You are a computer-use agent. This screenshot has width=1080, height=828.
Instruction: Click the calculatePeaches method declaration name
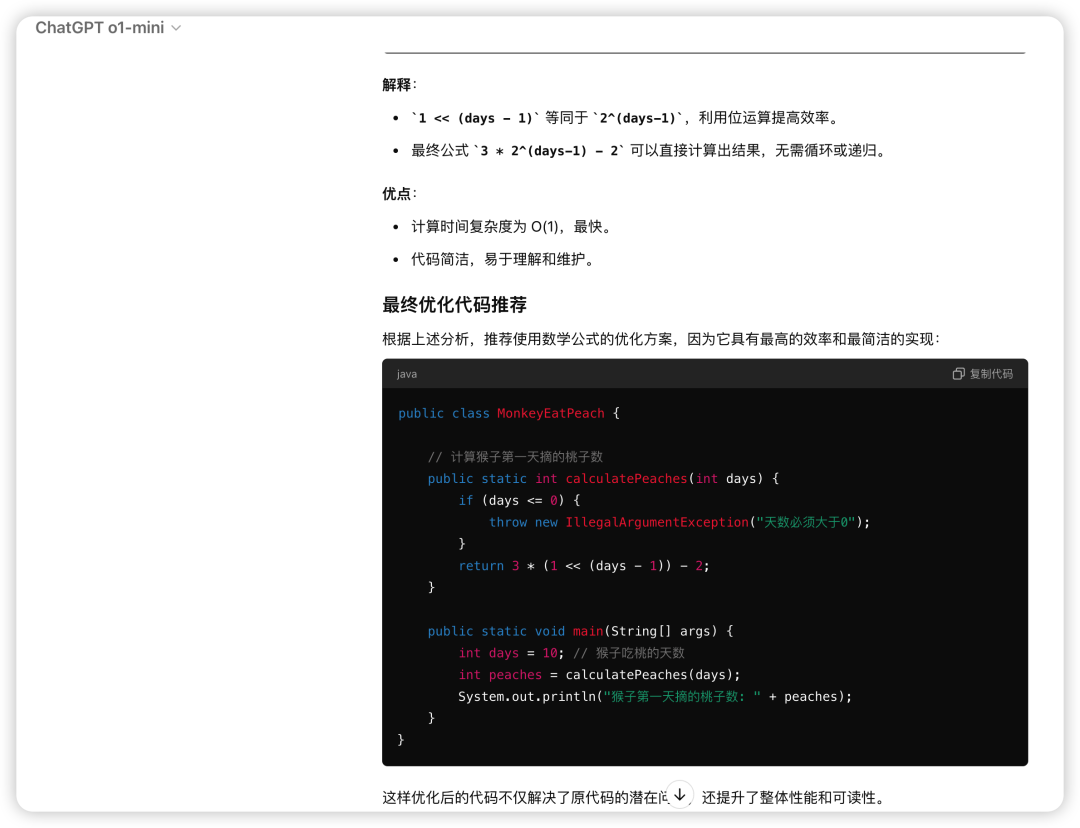[x=626, y=479]
